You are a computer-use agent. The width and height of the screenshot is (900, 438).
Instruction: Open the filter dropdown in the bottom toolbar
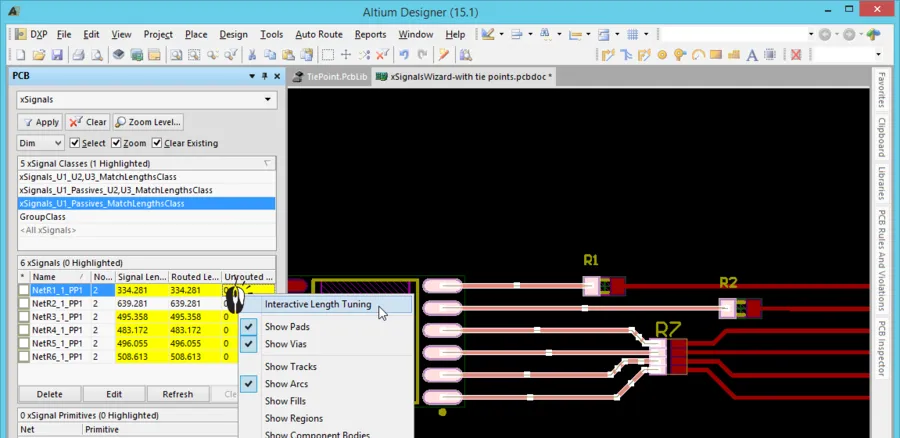tap(878, 55)
